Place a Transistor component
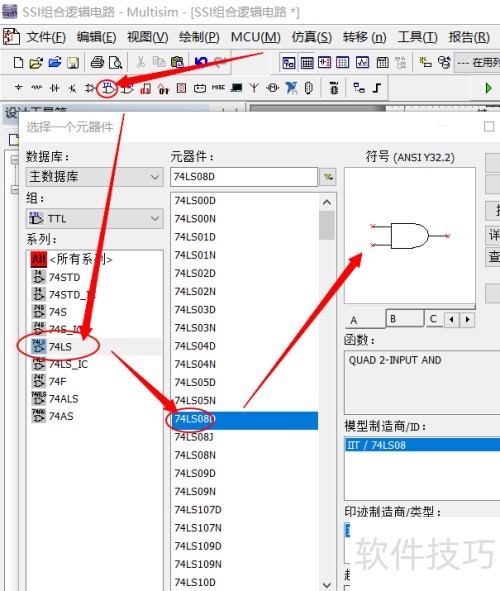The height and width of the screenshot is (591, 500). [x=72, y=88]
